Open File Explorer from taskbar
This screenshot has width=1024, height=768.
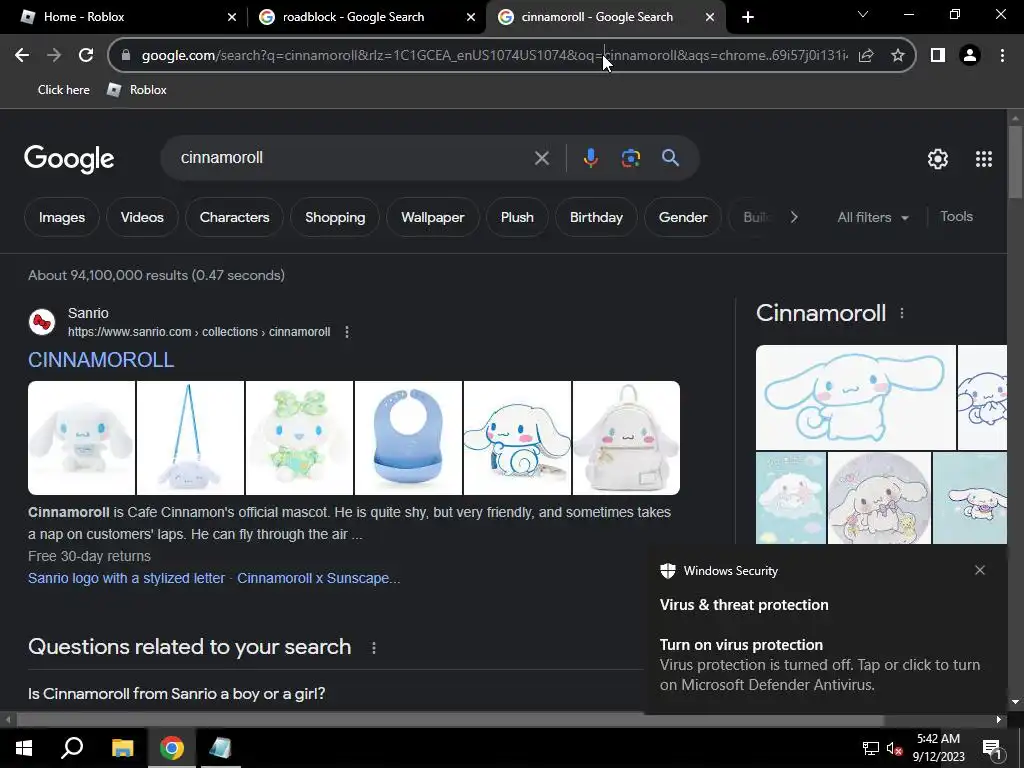[x=122, y=748]
